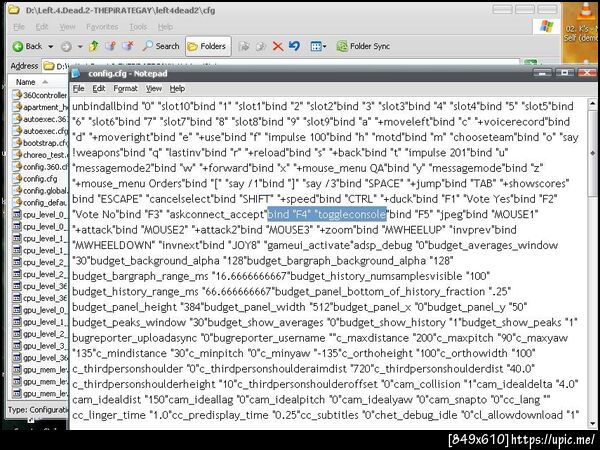The image size is (600, 450).
Task: Click the VLC cone icon on desktop
Action: pyautogui.click(x=585, y=10)
